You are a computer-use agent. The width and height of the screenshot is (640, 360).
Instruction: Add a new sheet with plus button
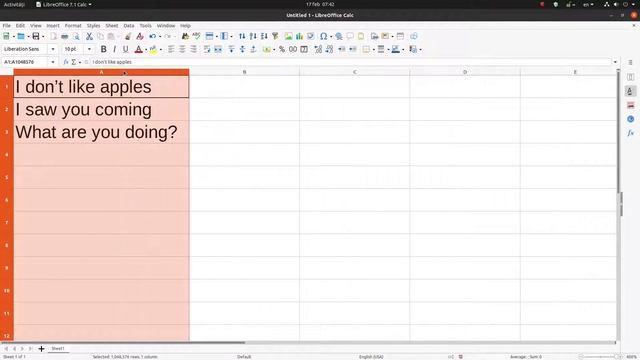pos(41,349)
